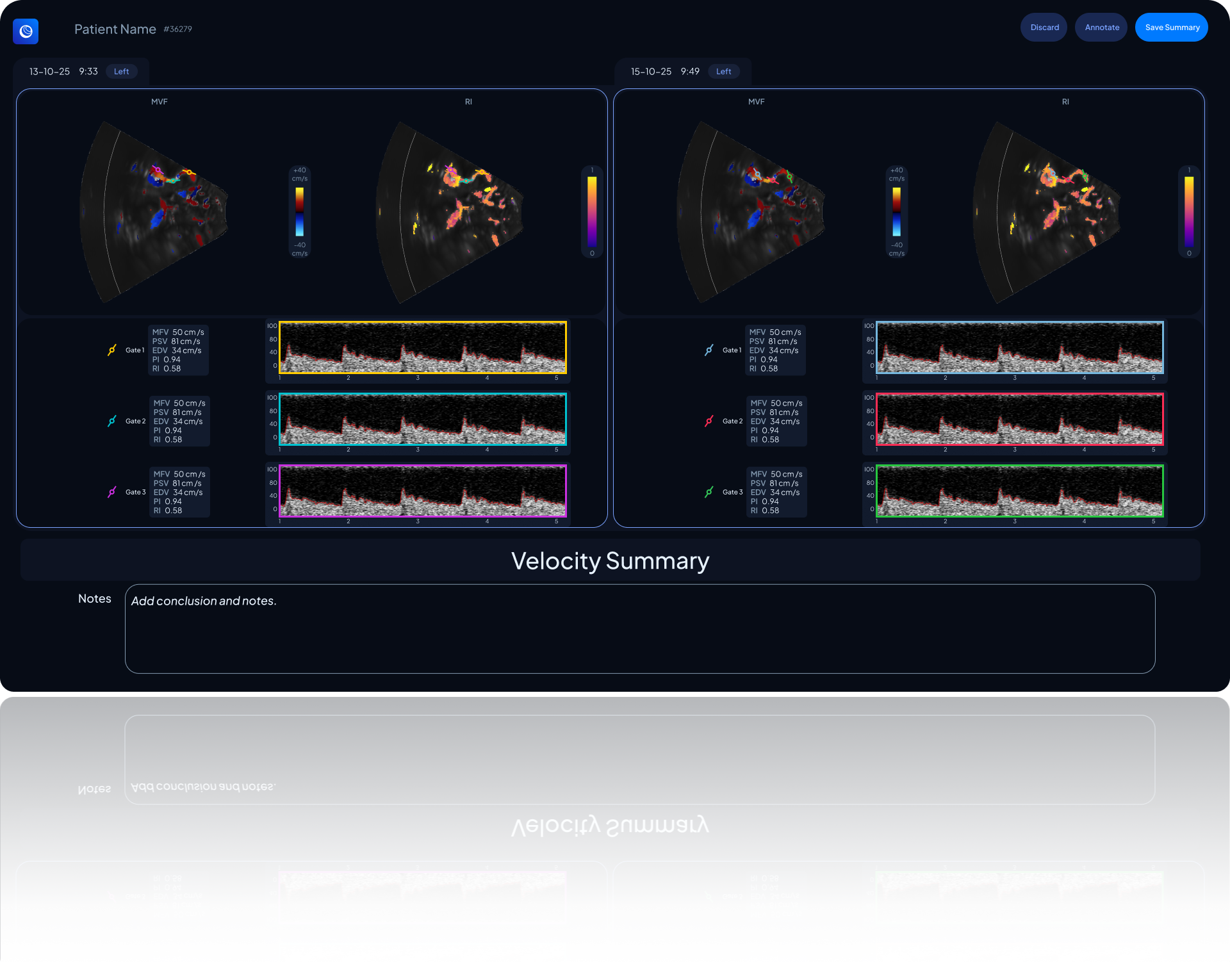Click the blue app logo icon

pyautogui.click(x=26, y=31)
